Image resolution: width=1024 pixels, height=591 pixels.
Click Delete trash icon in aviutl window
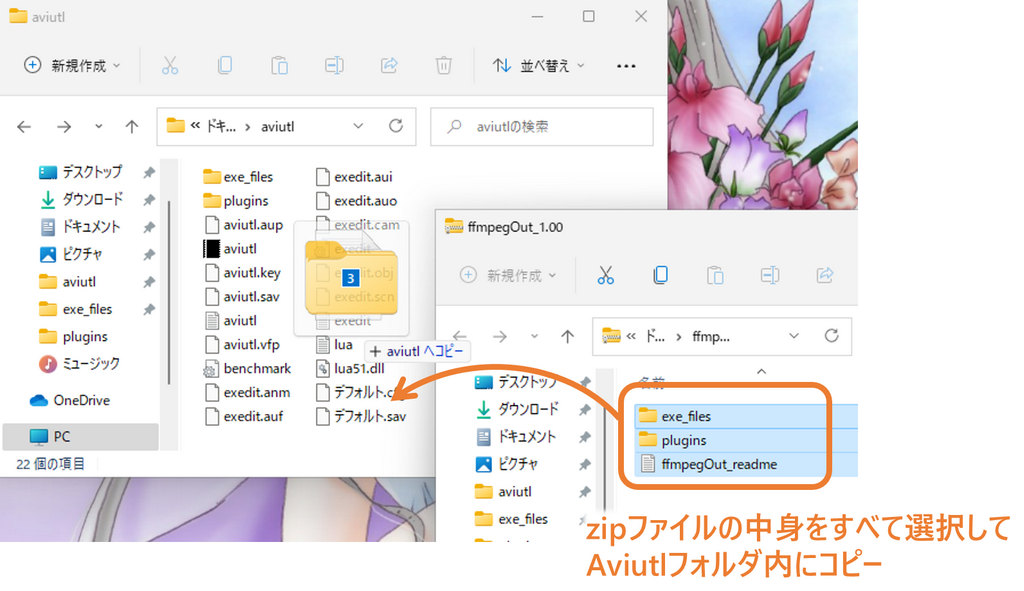point(443,65)
